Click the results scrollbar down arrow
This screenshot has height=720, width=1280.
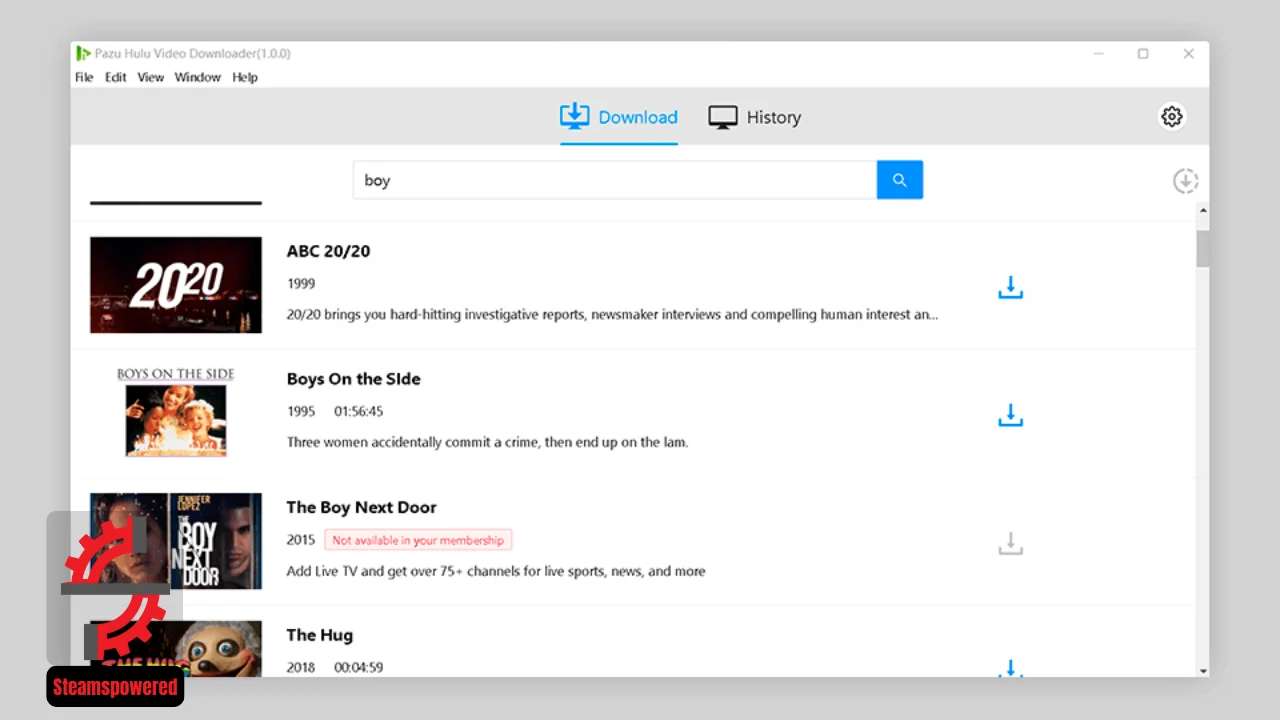(x=1203, y=671)
